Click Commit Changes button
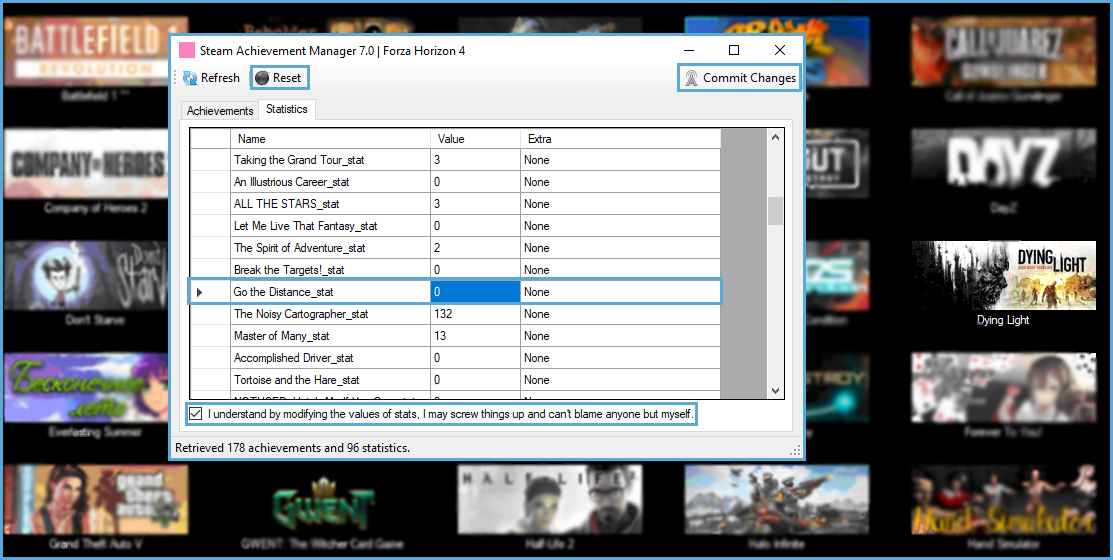 pyautogui.click(x=740, y=78)
